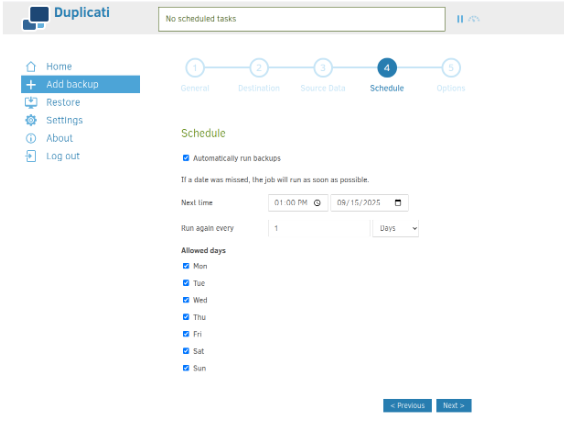The height and width of the screenshot is (424, 564).
Task: Go to step 3 Source Data
Action: click(x=323, y=68)
